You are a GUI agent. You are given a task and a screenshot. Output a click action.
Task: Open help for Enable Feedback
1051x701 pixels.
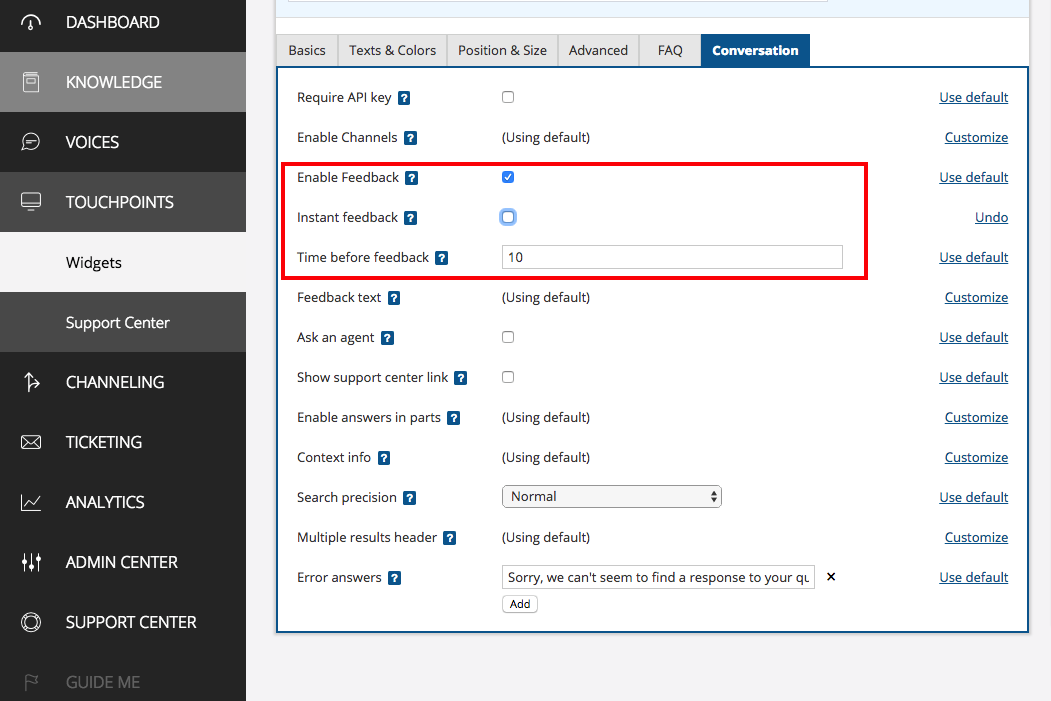(412, 178)
